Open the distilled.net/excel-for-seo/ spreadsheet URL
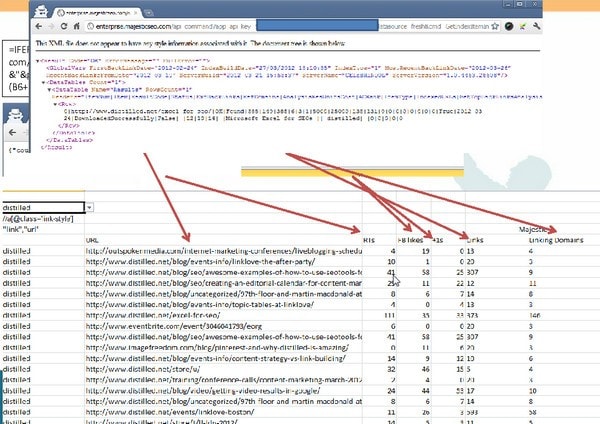The height and width of the screenshot is (424, 600). (x=153, y=315)
